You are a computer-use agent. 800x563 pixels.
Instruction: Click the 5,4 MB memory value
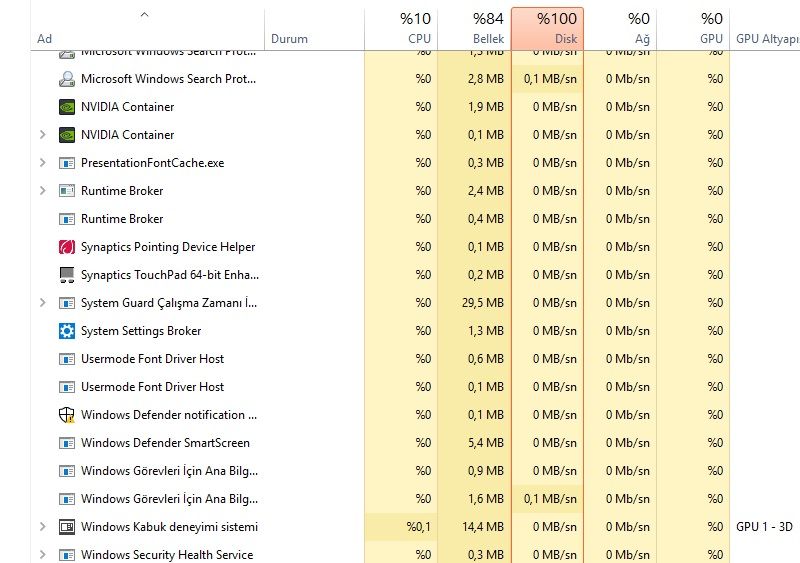click(x=486, y=443)
